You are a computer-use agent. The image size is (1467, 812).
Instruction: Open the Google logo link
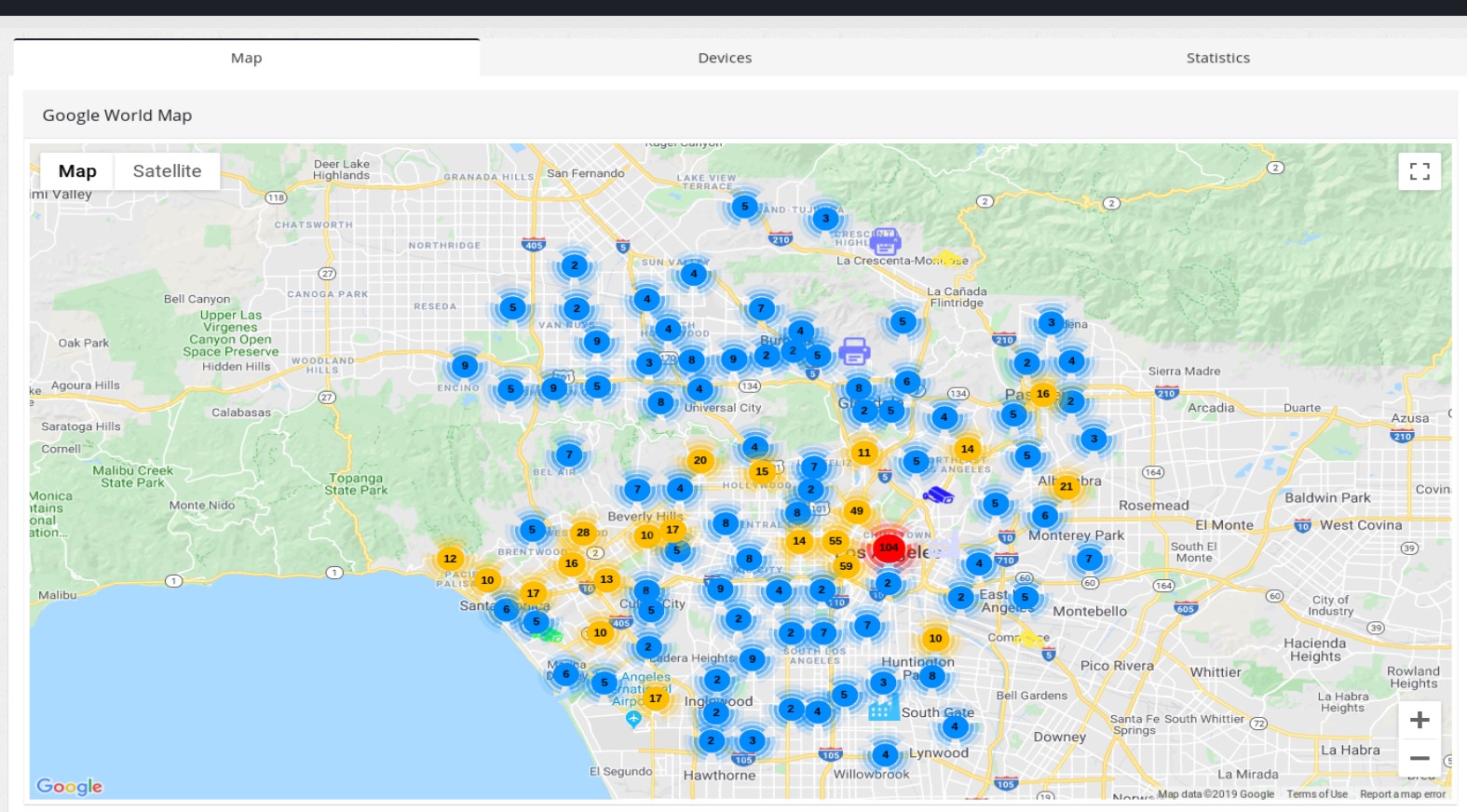pos(69,786)
